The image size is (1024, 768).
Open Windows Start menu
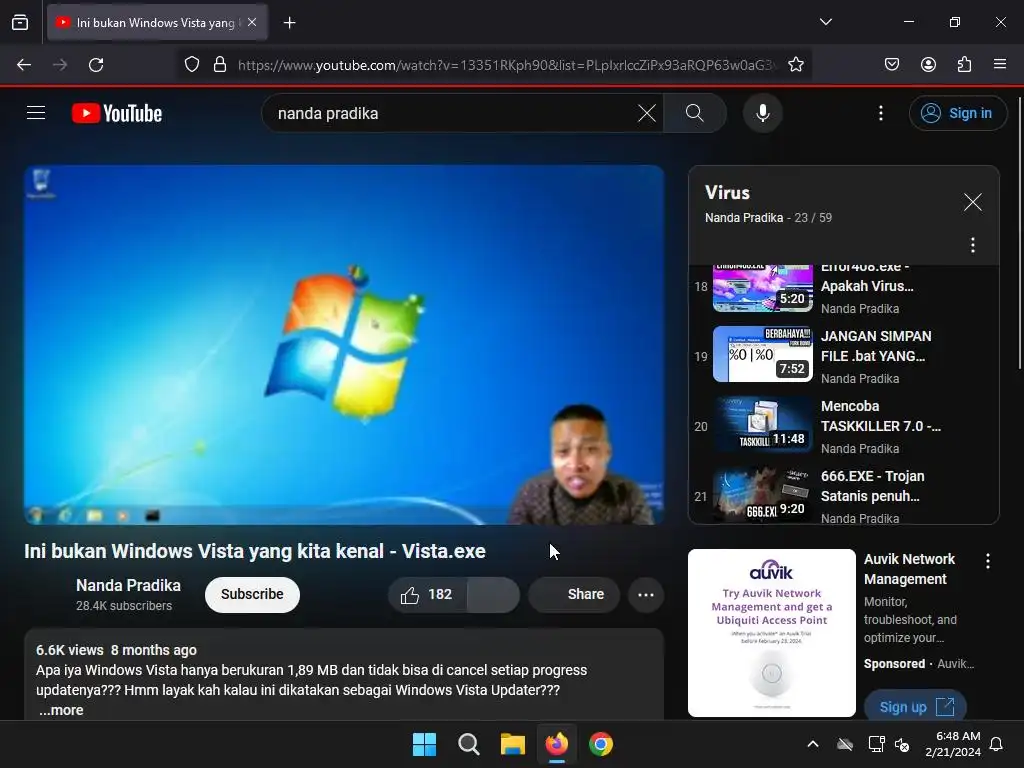coord(424,744)
